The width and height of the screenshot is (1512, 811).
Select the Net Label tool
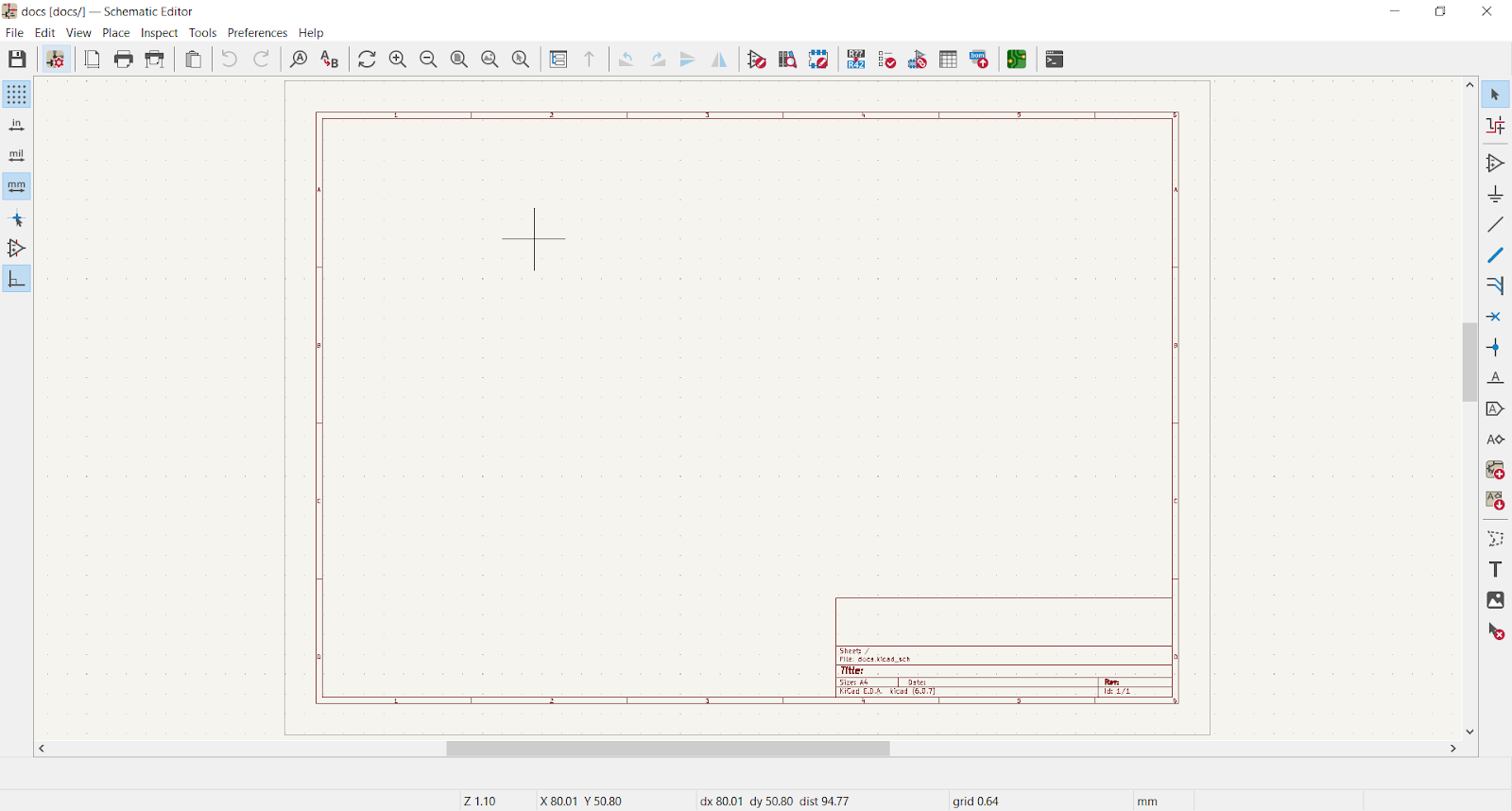1495,378
